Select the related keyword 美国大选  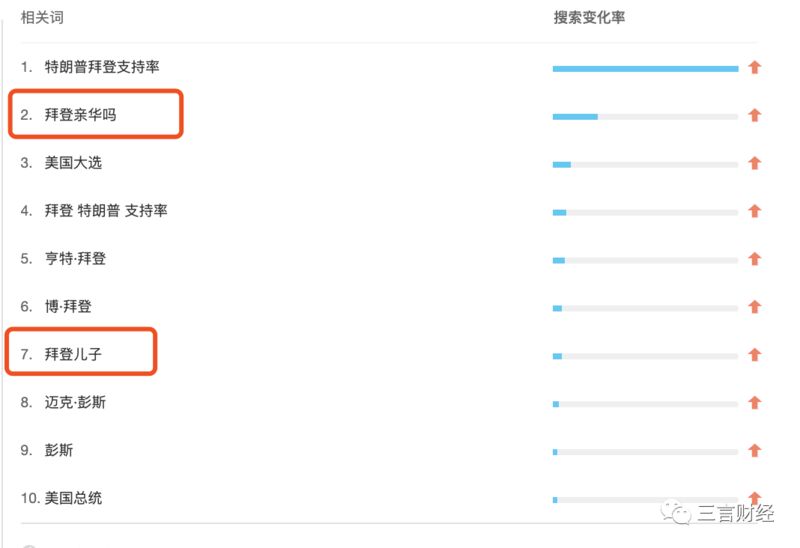(x=73, y=163)
